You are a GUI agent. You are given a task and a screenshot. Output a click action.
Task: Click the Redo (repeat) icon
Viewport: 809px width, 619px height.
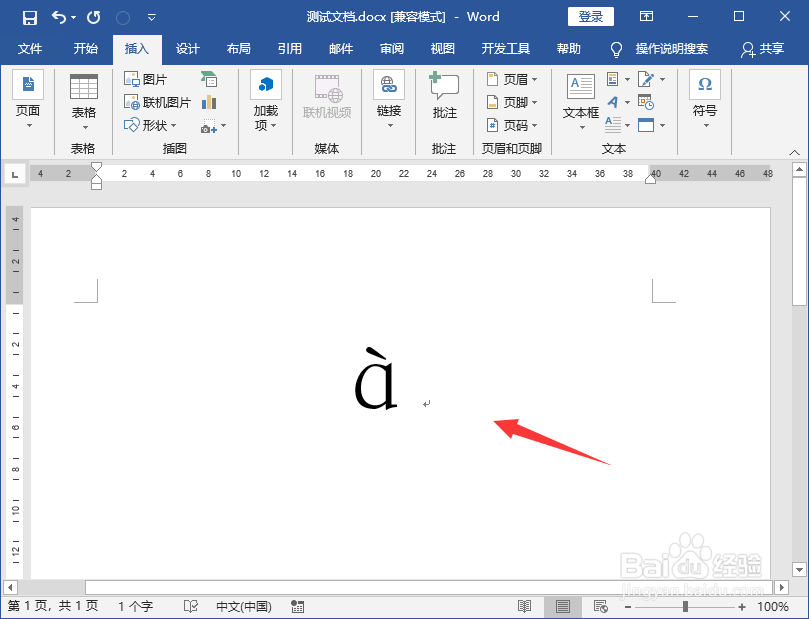tap(93, 18)
